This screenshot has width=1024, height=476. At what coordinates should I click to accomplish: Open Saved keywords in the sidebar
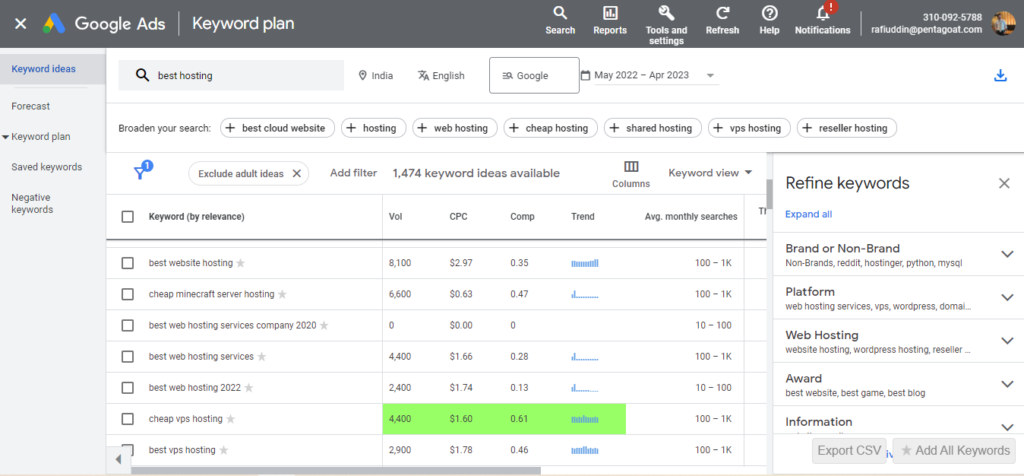[x=47, y=167]
